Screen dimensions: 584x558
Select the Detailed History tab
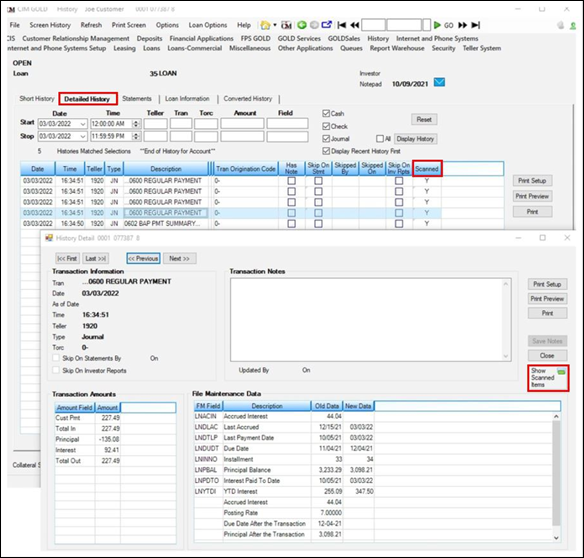point(87,99)
